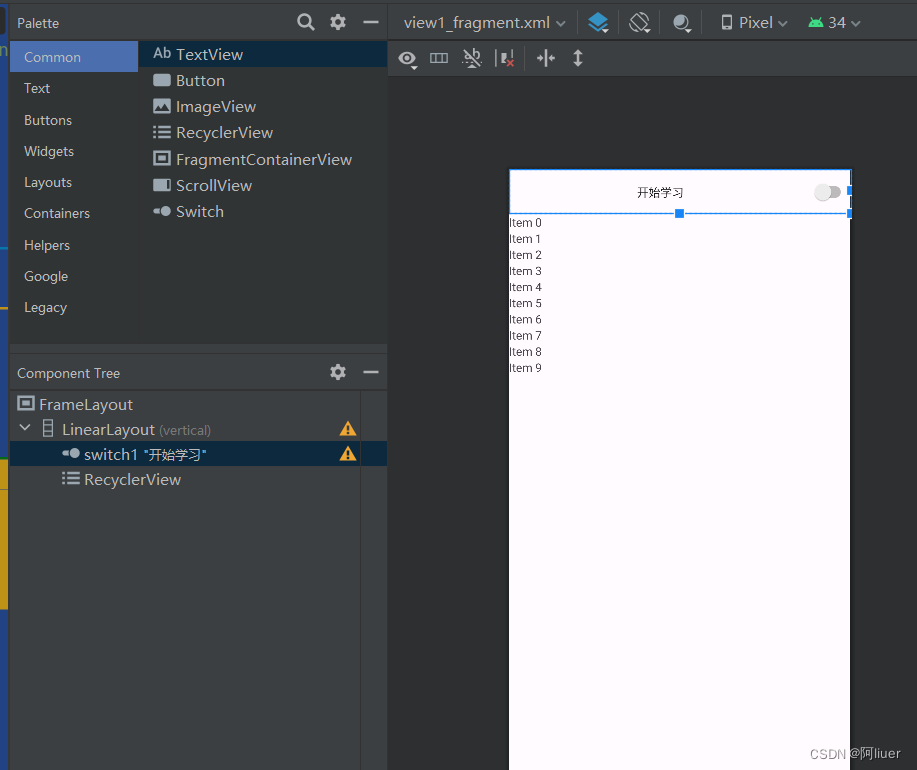Open view1_fragment.xml file dropdown
Image resolution: width=917 pixels, height=770 pixels.
pyautogui.click(x=484, y=23)
